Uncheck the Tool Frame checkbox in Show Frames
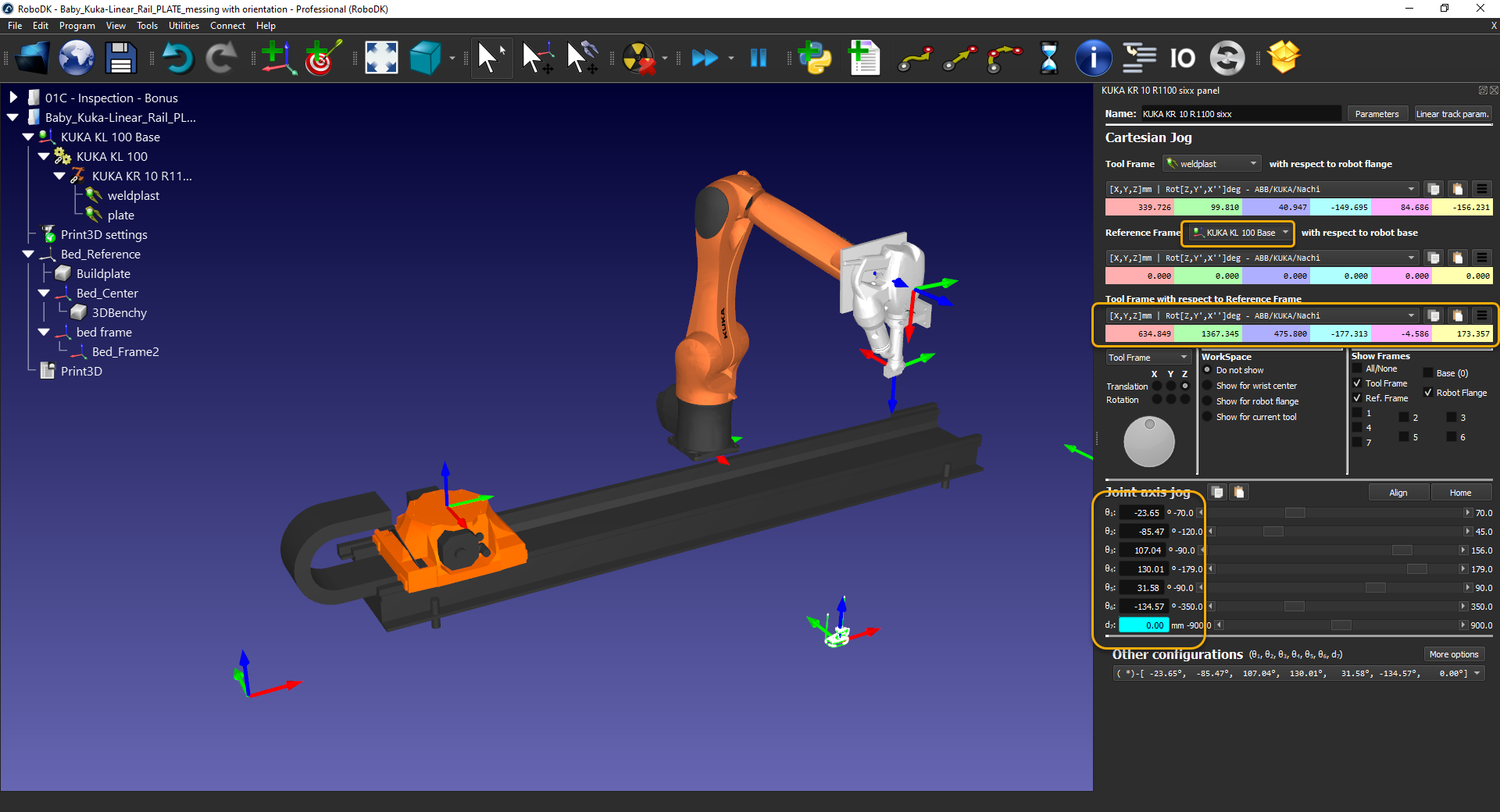The width and height of the screenshot is (1500, 812). coord(1358,383)
